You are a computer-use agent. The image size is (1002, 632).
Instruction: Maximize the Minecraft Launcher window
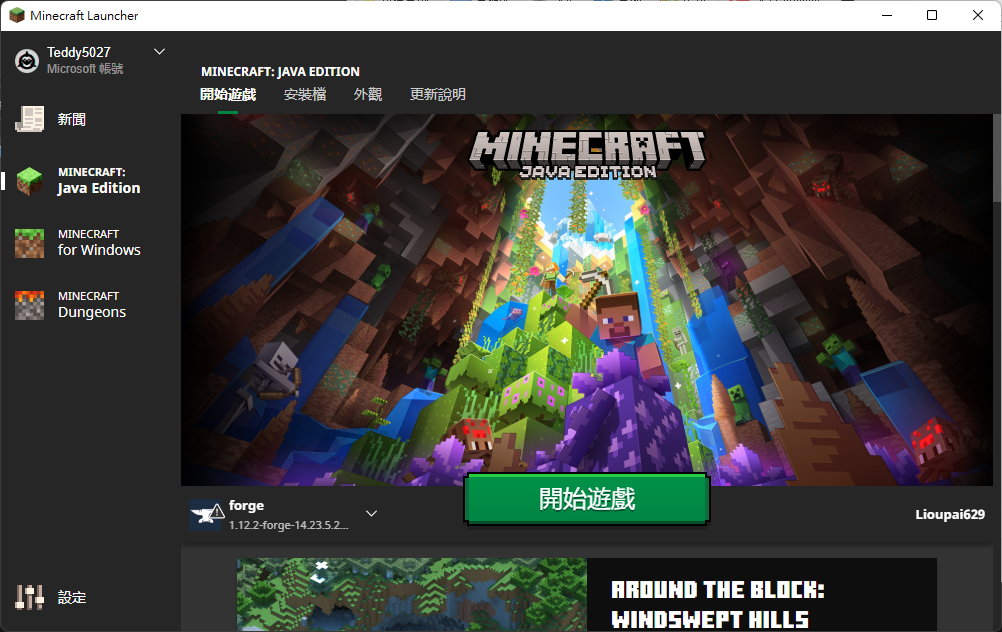(x=932, y=15)
